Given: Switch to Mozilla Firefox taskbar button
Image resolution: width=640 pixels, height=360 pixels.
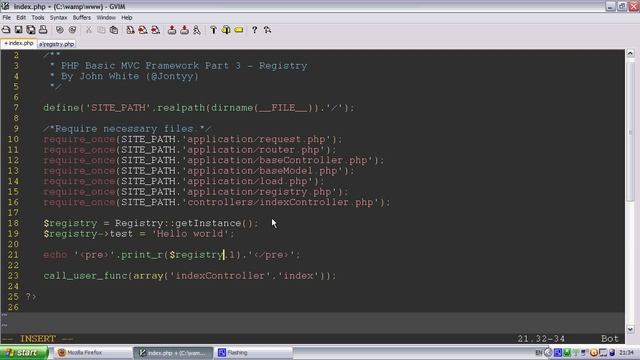Looking at the screenshot, I should [92, 353].
